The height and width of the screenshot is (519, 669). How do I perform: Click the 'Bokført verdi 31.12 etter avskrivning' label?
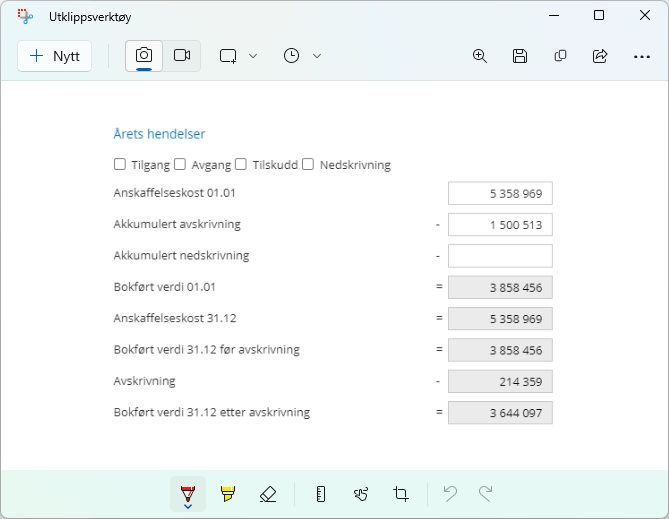212,412
